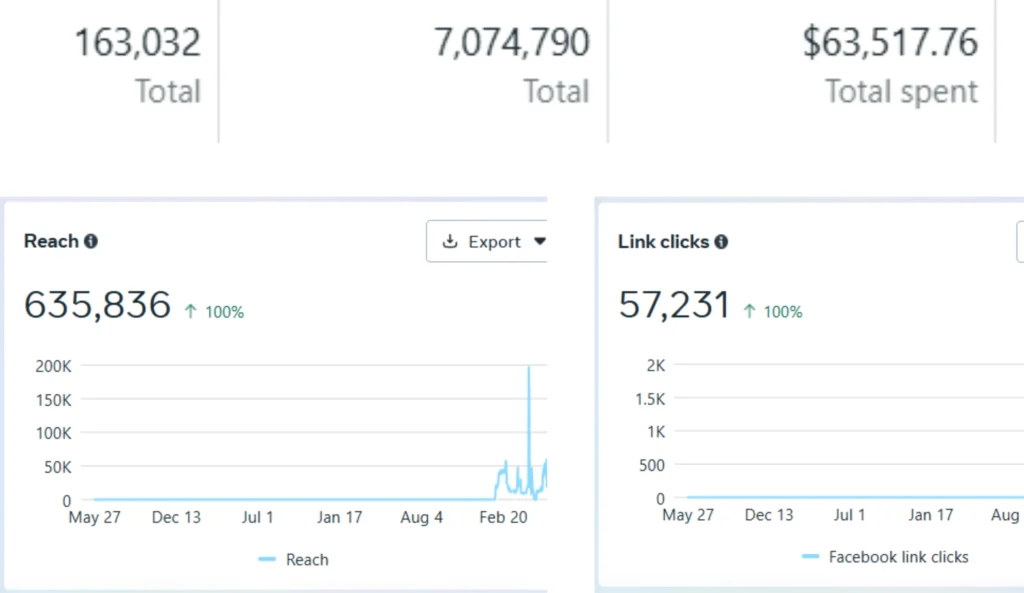Click the Aug label on Link clicks chart
The image size is (1024, 593).
1004,515
